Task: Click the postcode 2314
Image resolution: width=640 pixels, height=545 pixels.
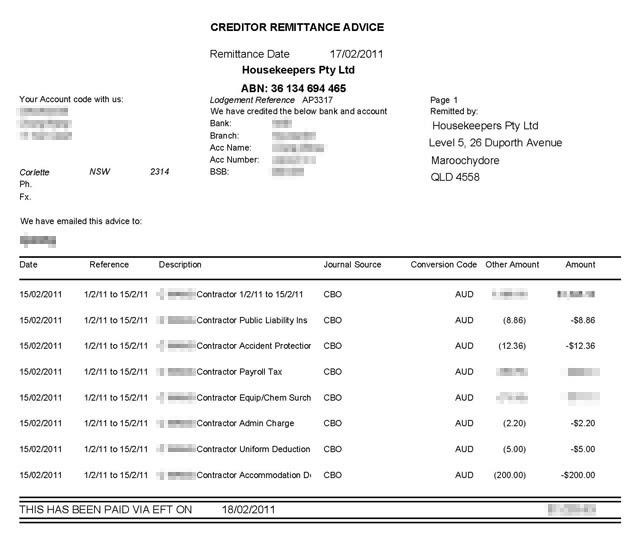Action: click(x=160, y=171)
